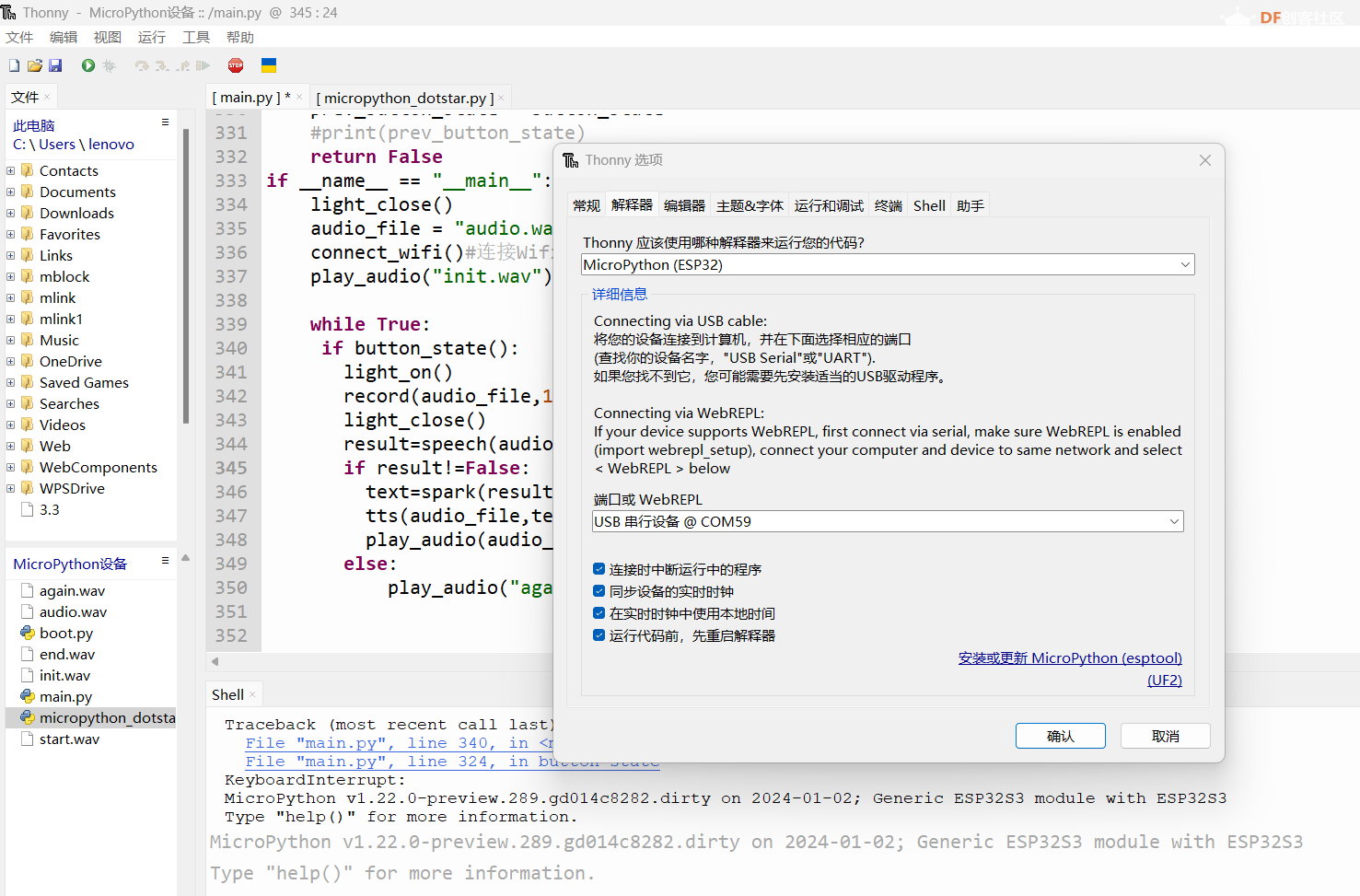Expand the Music folder tree node
This screenshot has height=896, width=1360.
coord(11,340)
